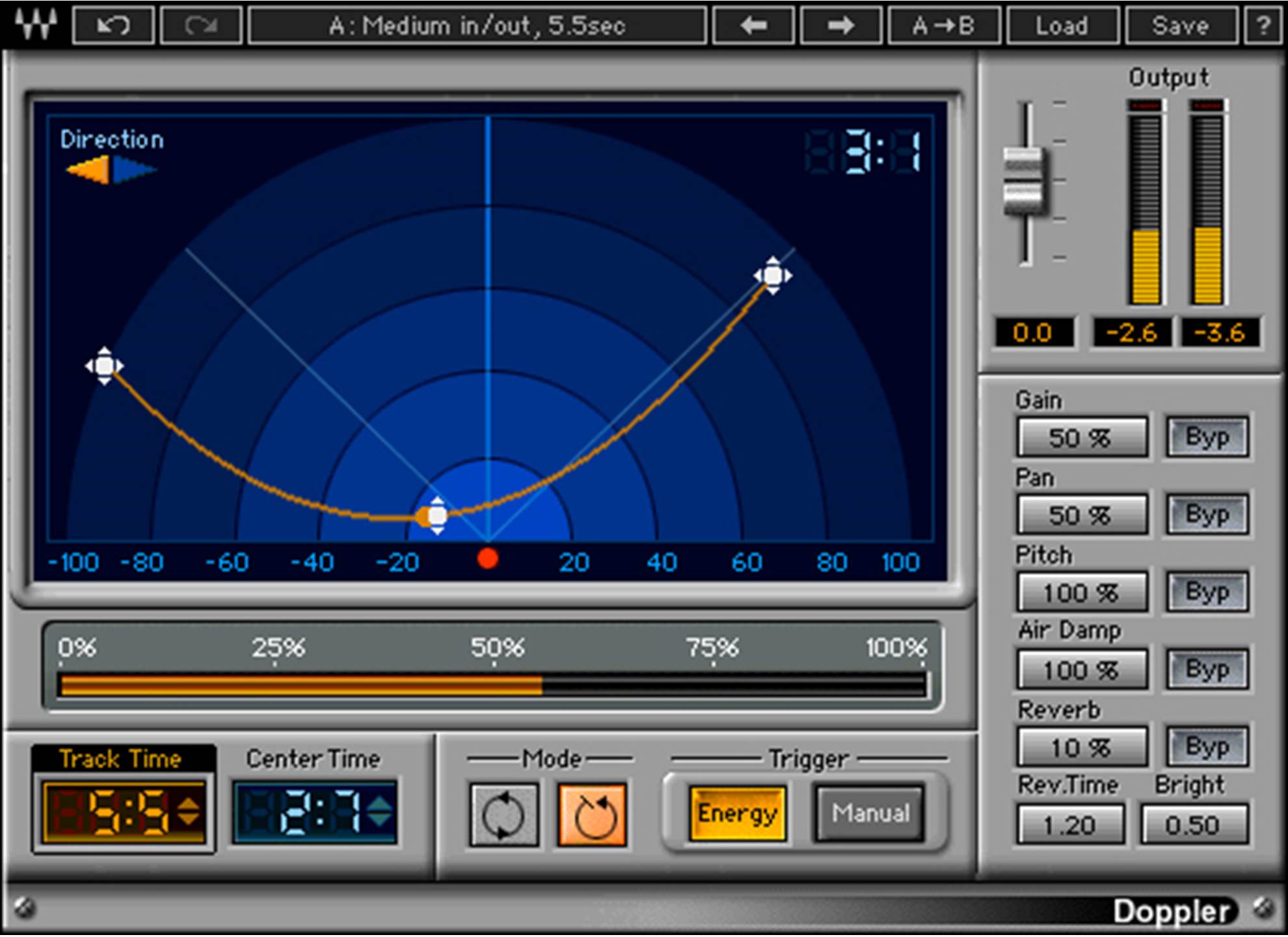Select the next preset arrow
Viewport: 1288px width, 937px height.
point(840,26)
